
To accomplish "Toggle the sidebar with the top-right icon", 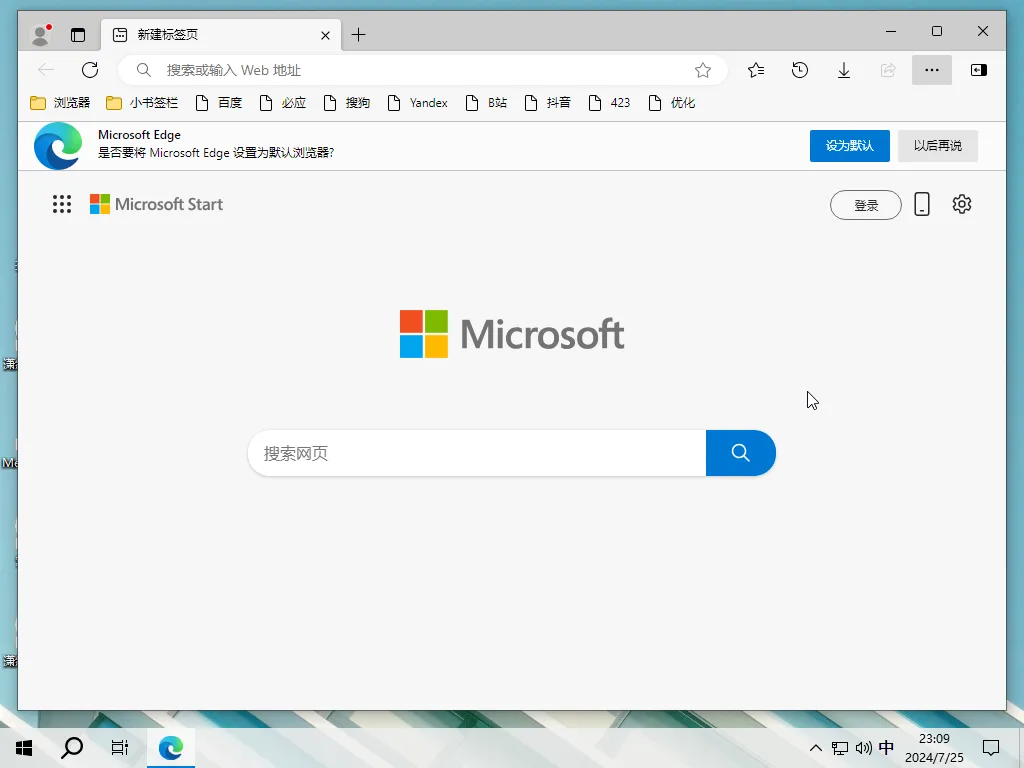I will 978,70.
